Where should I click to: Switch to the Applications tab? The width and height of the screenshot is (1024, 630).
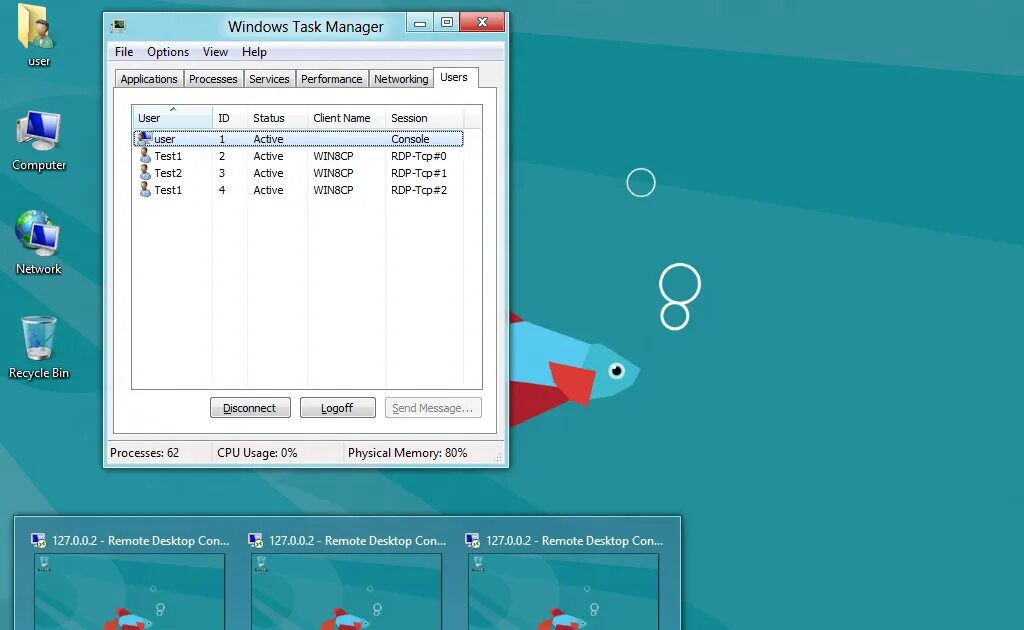[149, 79]
